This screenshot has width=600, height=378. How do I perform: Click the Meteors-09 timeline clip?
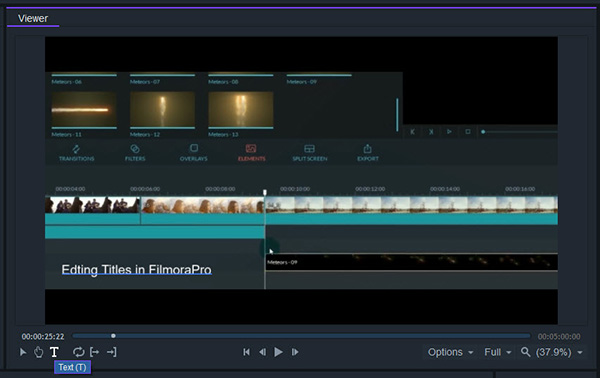pos(411,262)
